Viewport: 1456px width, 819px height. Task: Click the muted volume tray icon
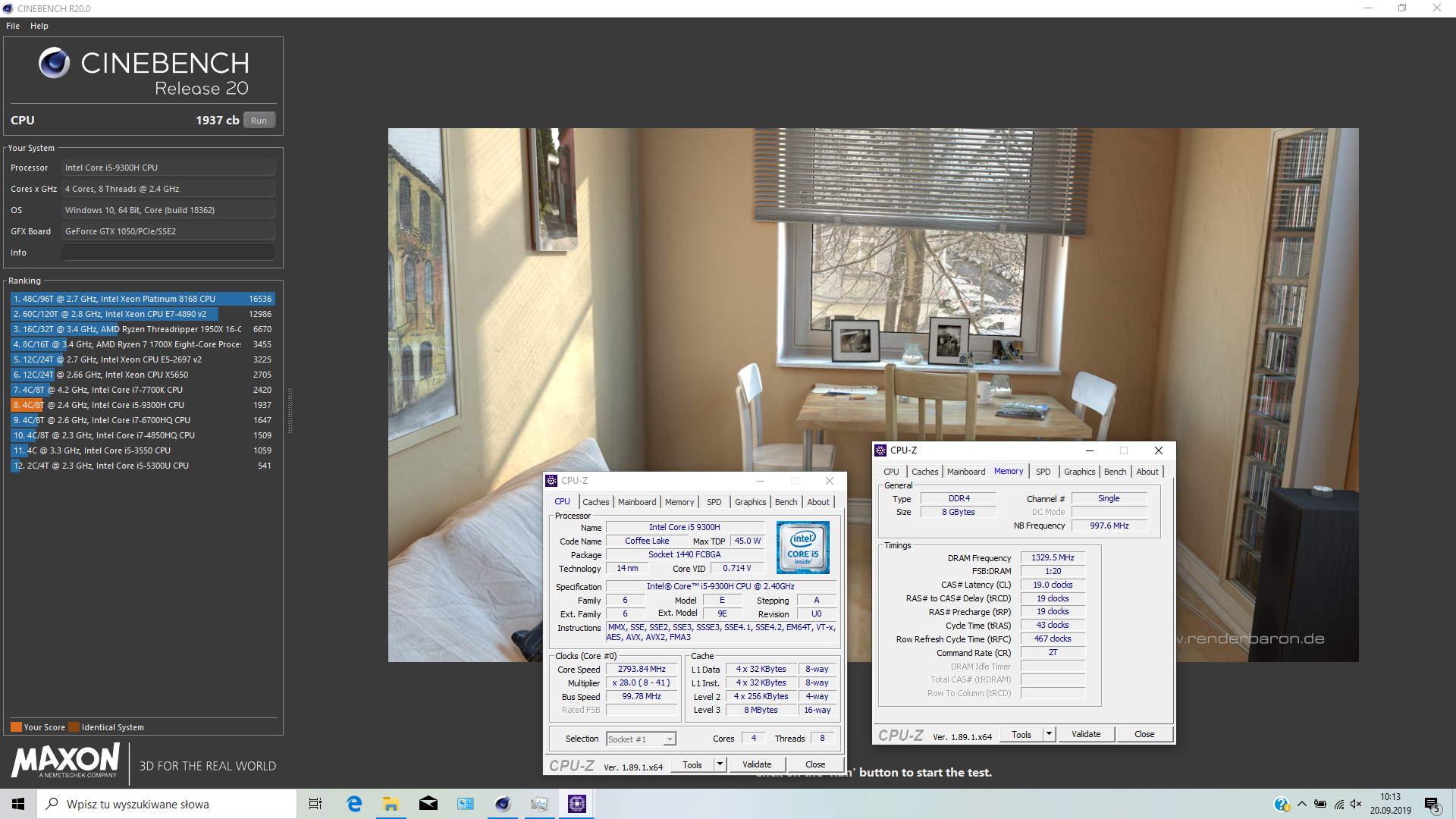(1357, 804)
